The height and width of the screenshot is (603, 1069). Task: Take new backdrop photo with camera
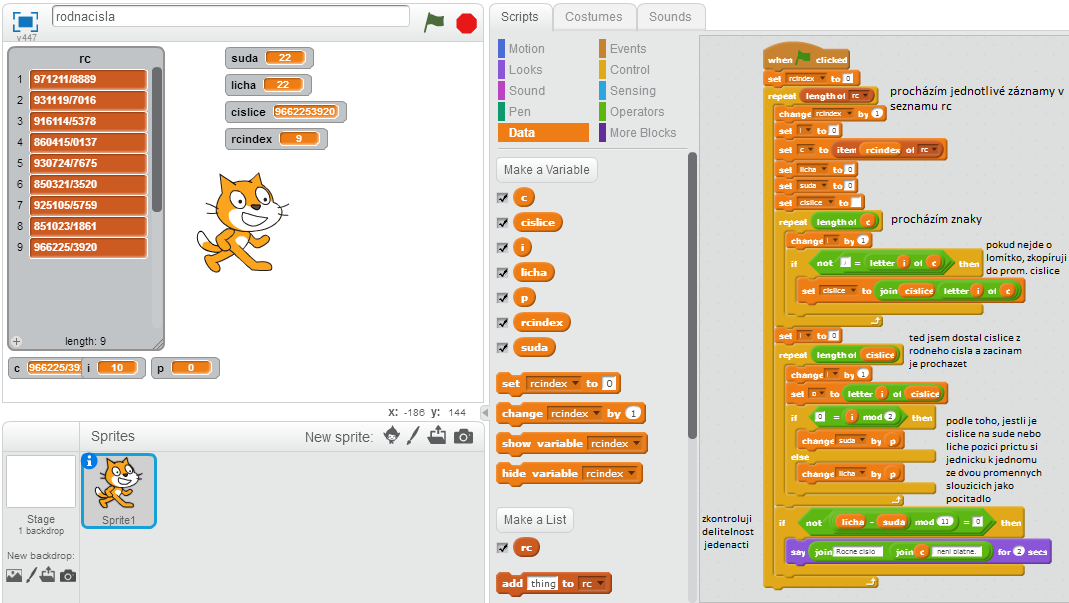67,576
